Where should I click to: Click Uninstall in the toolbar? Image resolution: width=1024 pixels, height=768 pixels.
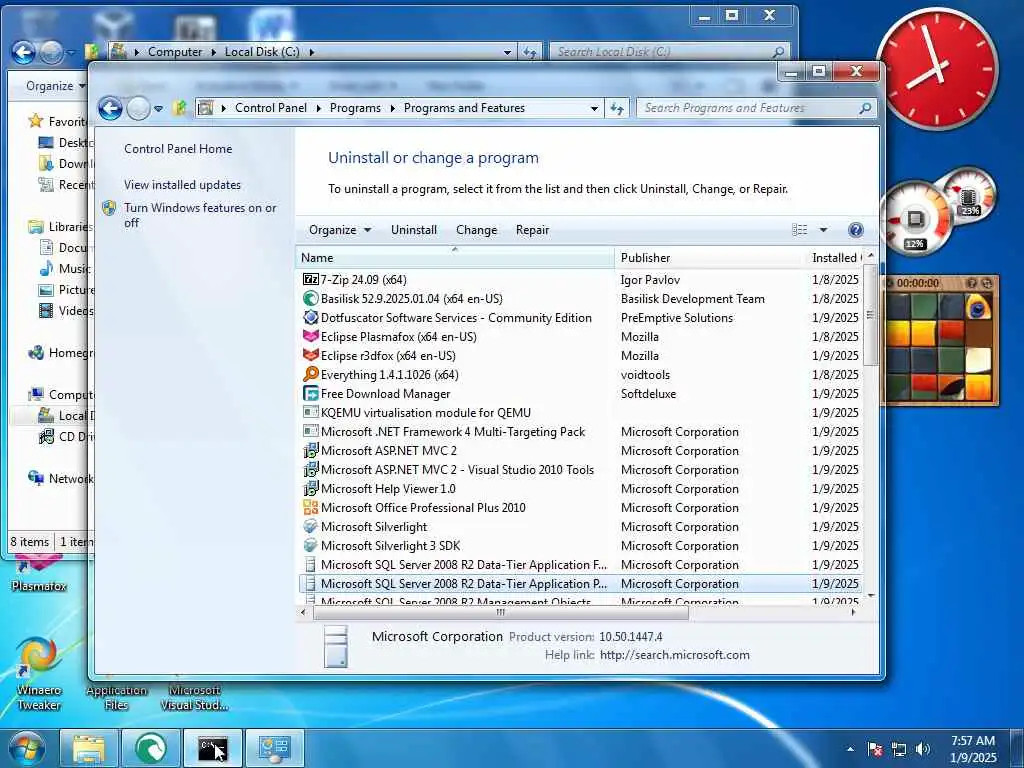(x=414, y=230)
